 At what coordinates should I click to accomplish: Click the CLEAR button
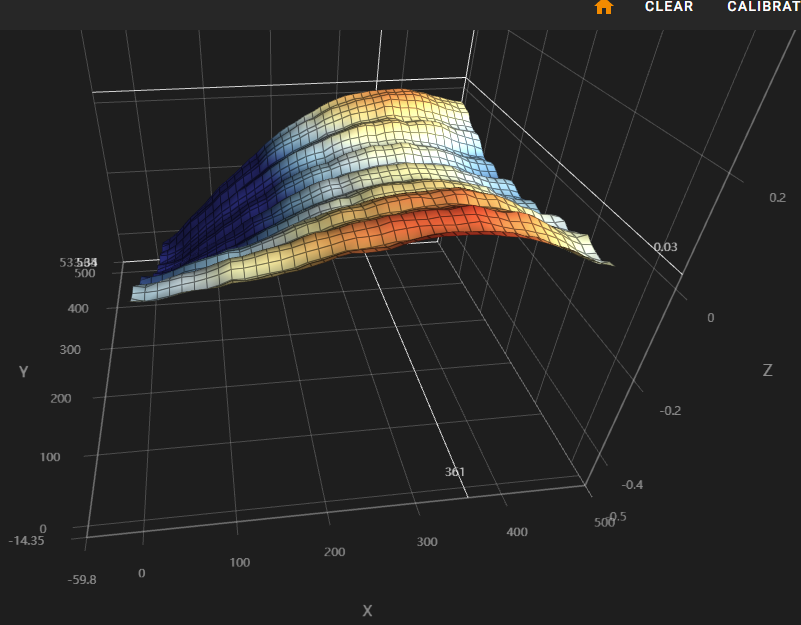[x=669, y=7]
